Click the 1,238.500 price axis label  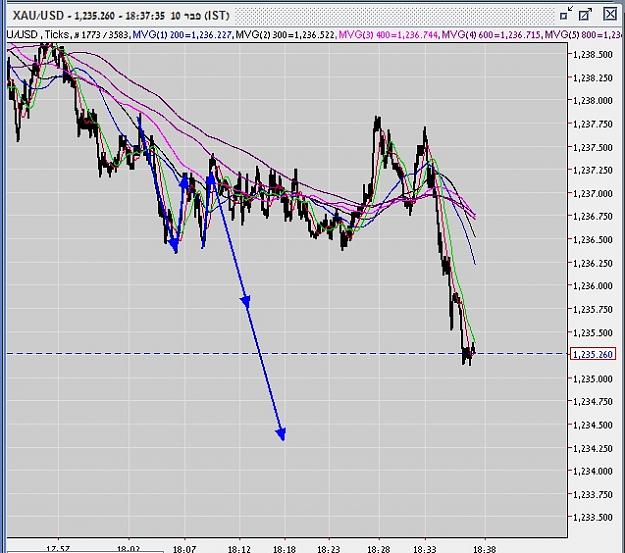coord(593,54)
